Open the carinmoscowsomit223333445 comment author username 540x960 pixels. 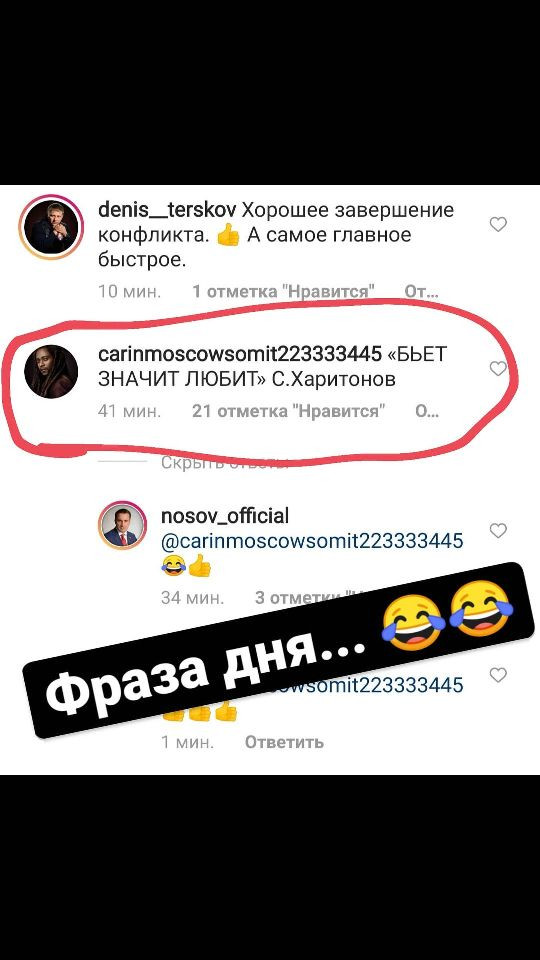(x=240, y=354)
